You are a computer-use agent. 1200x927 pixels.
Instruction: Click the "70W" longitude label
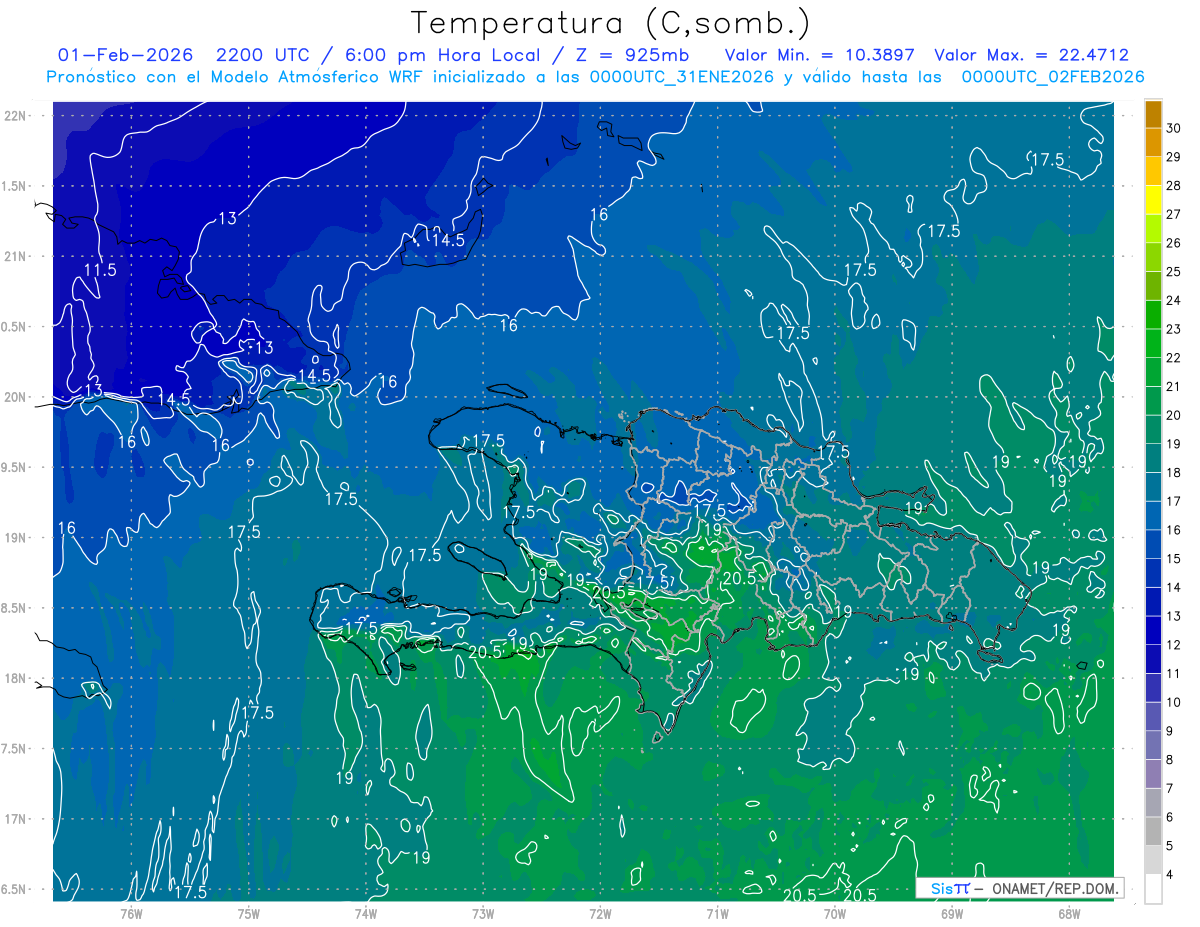[x=834, y=913]
